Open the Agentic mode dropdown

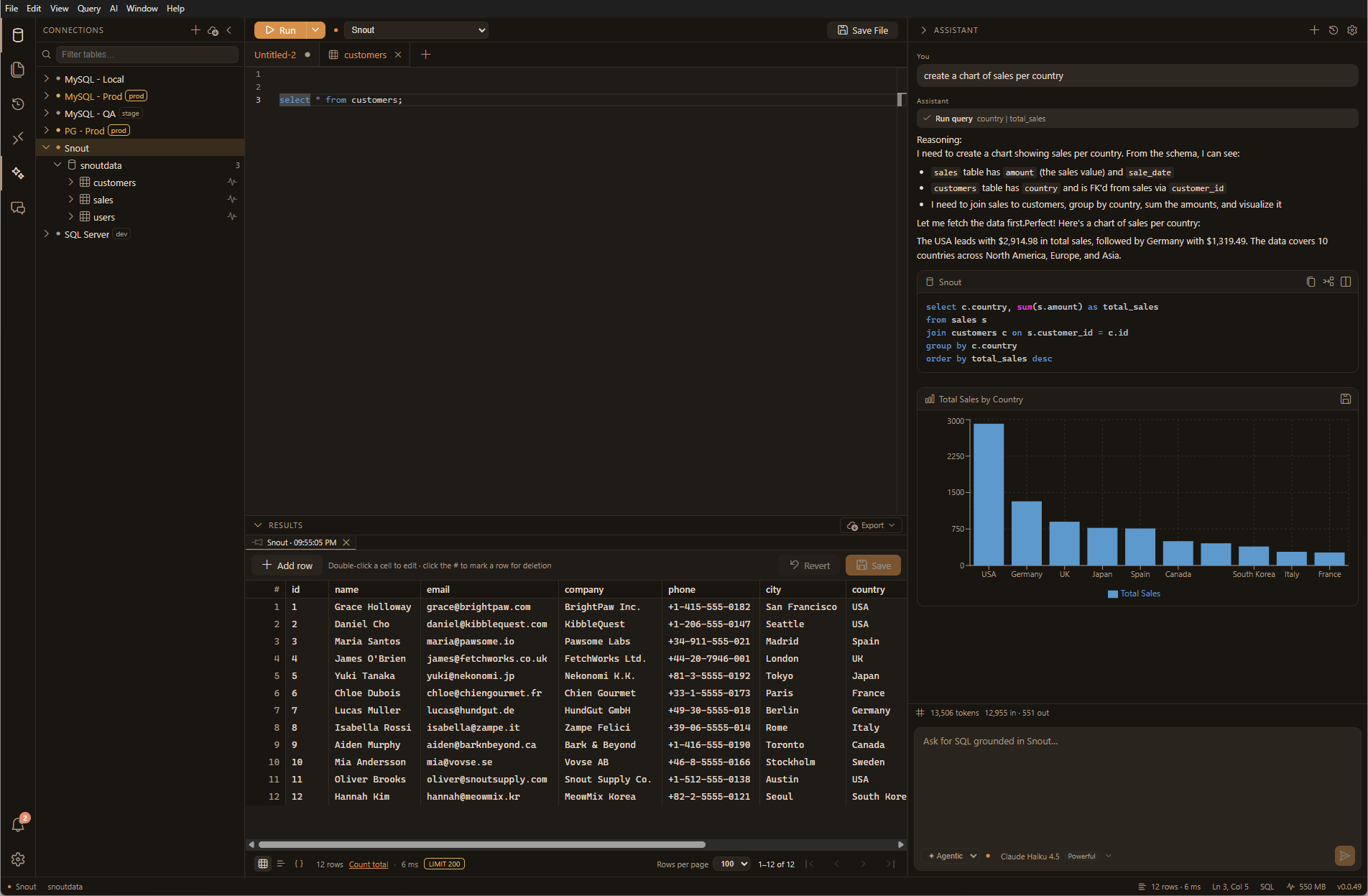point(951,856)
